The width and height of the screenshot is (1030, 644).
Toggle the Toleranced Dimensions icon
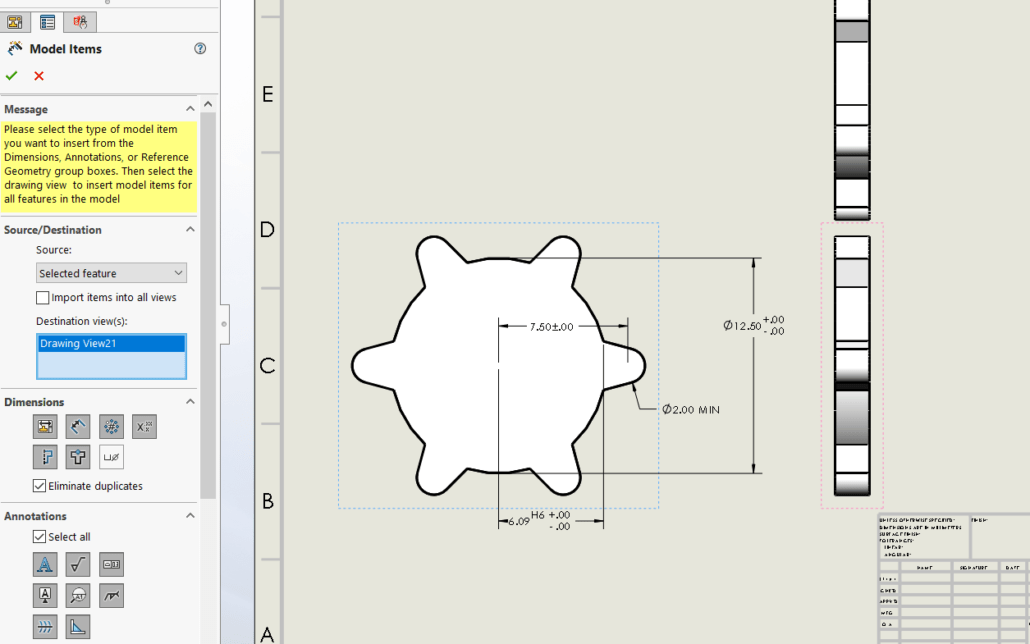click(x=146, y=426)
